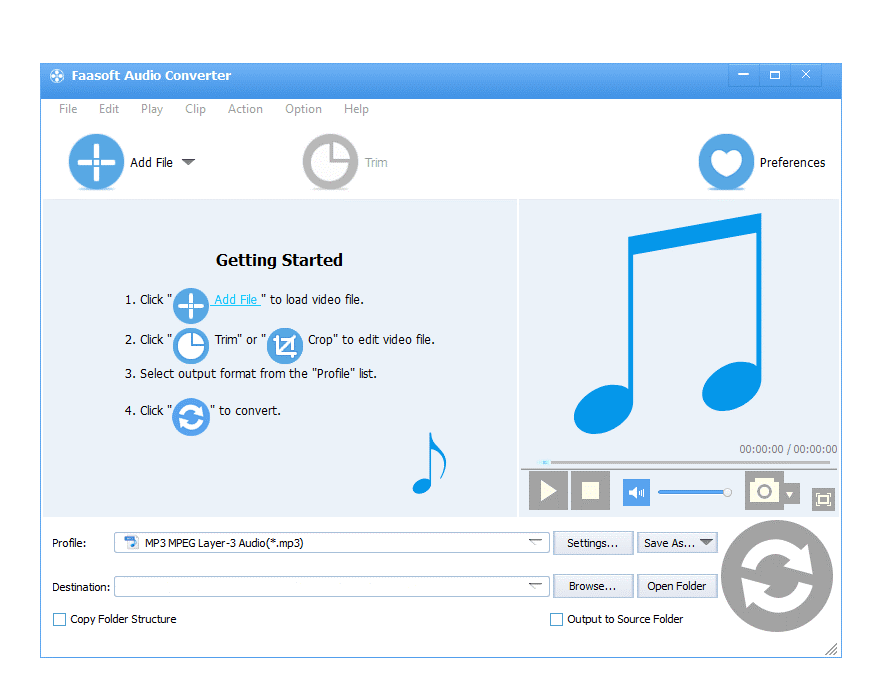Open the Profile format dropdown list
Image resolution: width=882 pixels, height=698 pixels.
(x=537, y=543)
